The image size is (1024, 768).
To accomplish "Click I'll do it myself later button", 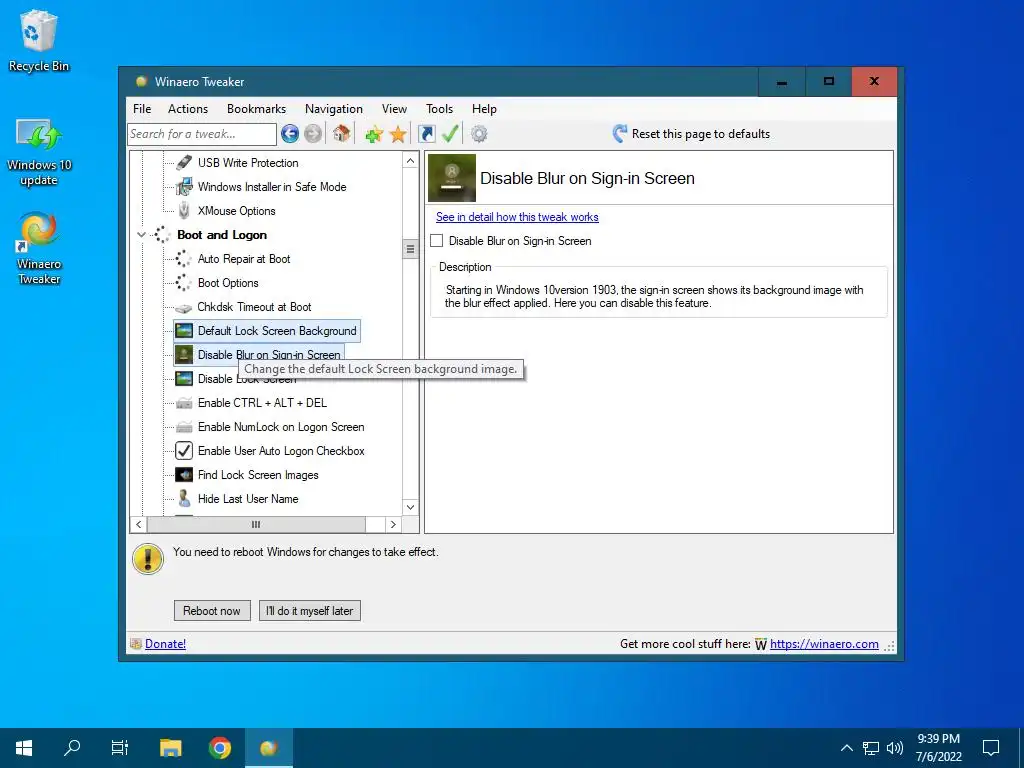I will tap(310, 611).
